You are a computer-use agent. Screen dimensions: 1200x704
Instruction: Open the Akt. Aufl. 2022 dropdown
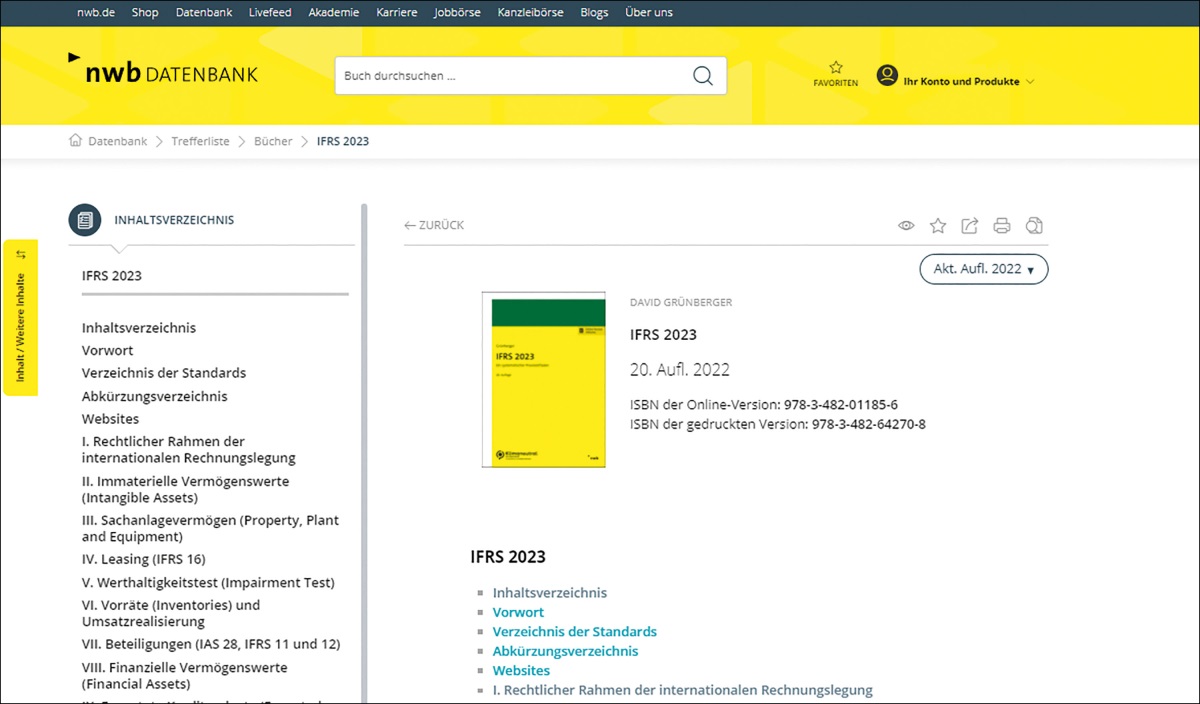coord(983,269)
